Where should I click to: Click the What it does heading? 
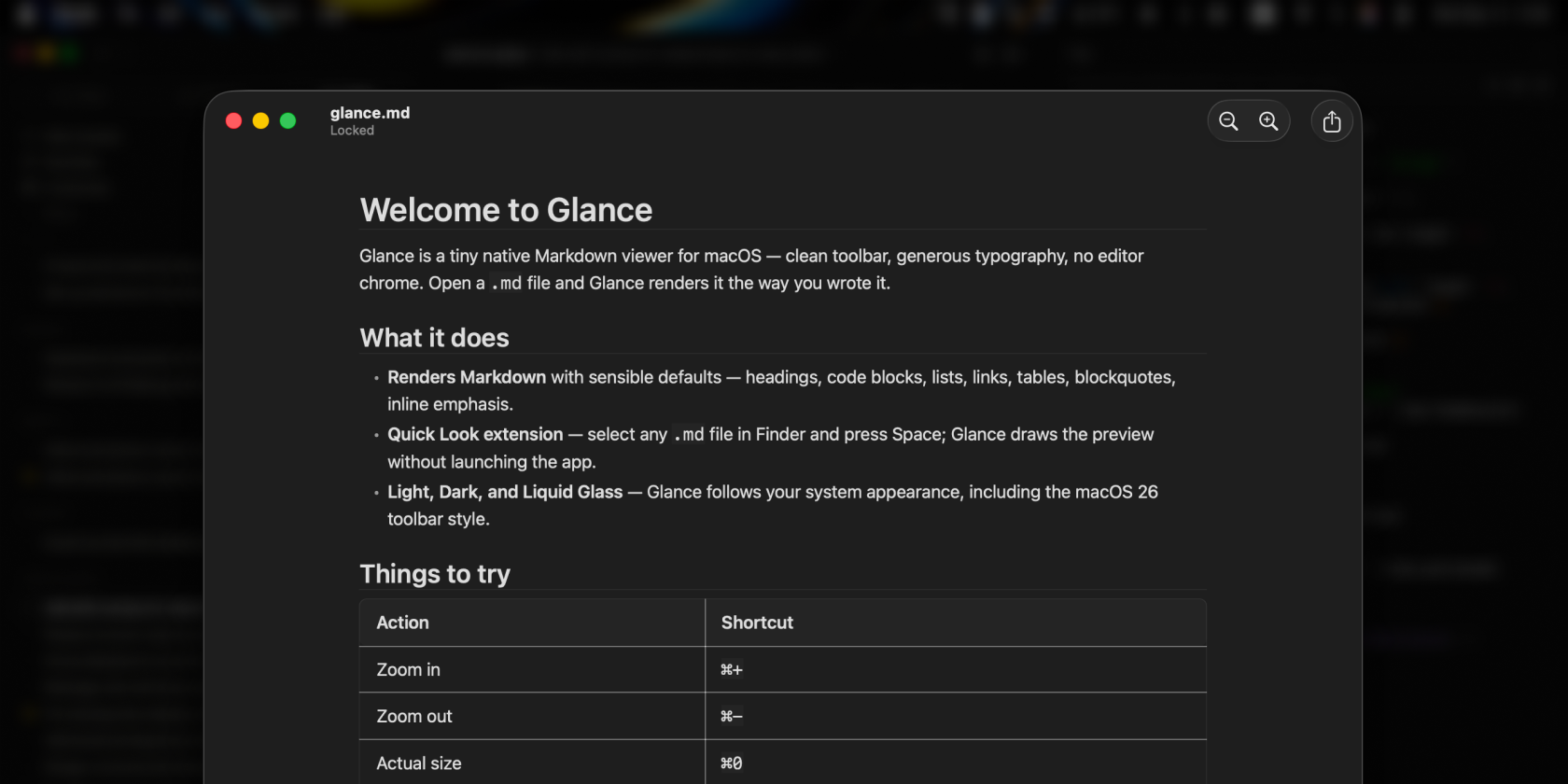click(x=435, y=338)
